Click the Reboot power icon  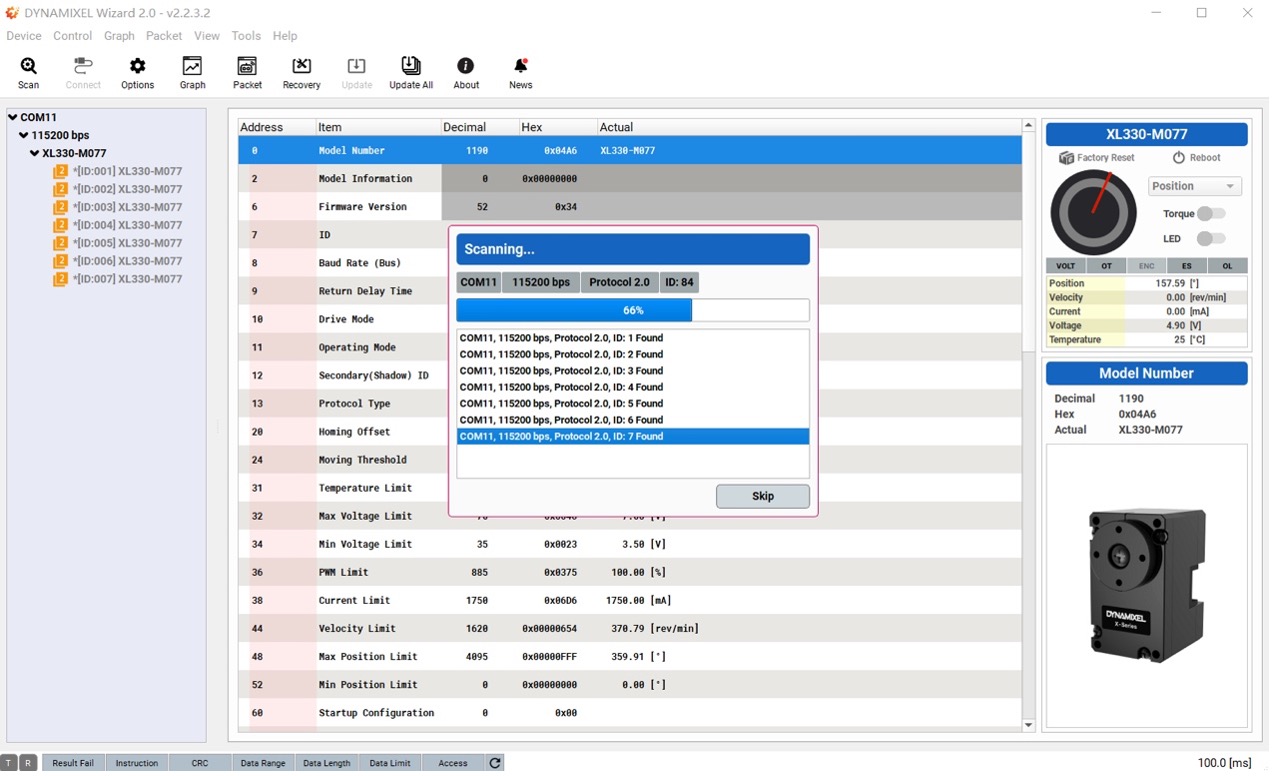click(x=1178, y=158)
